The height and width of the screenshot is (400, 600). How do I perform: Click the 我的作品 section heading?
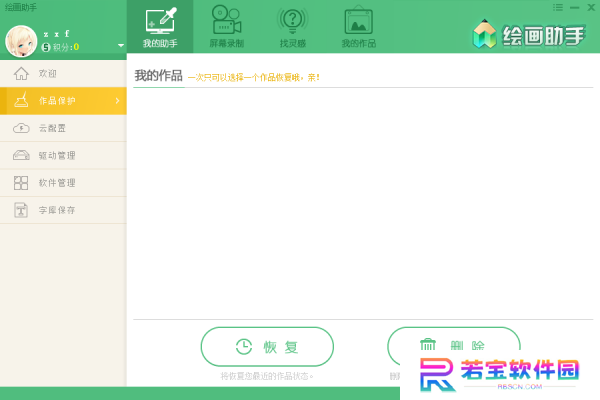(158, 76)
